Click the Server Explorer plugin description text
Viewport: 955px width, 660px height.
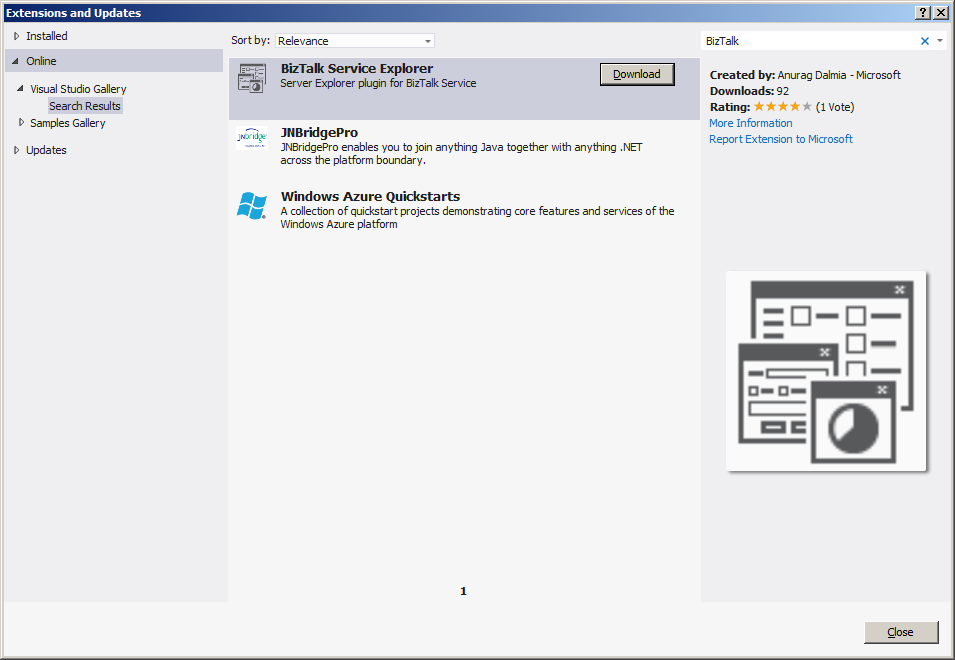click(378, 83)
